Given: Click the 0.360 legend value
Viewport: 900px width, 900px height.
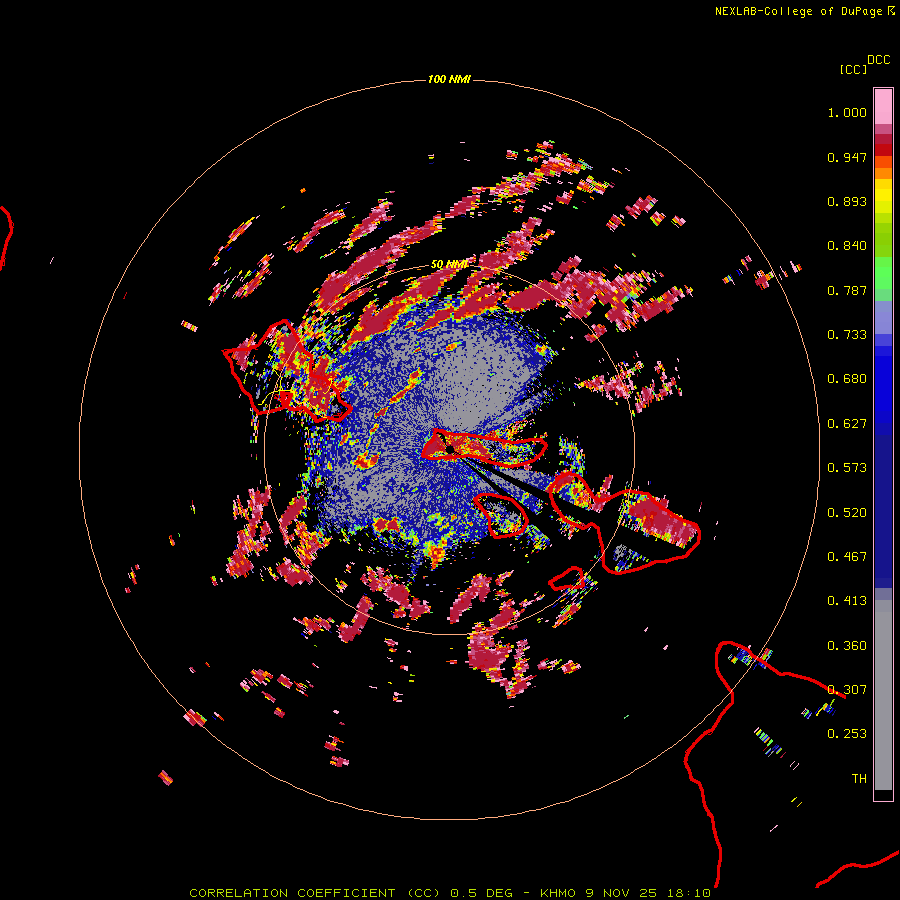Looking at the screenshot, I should [847, 646].
